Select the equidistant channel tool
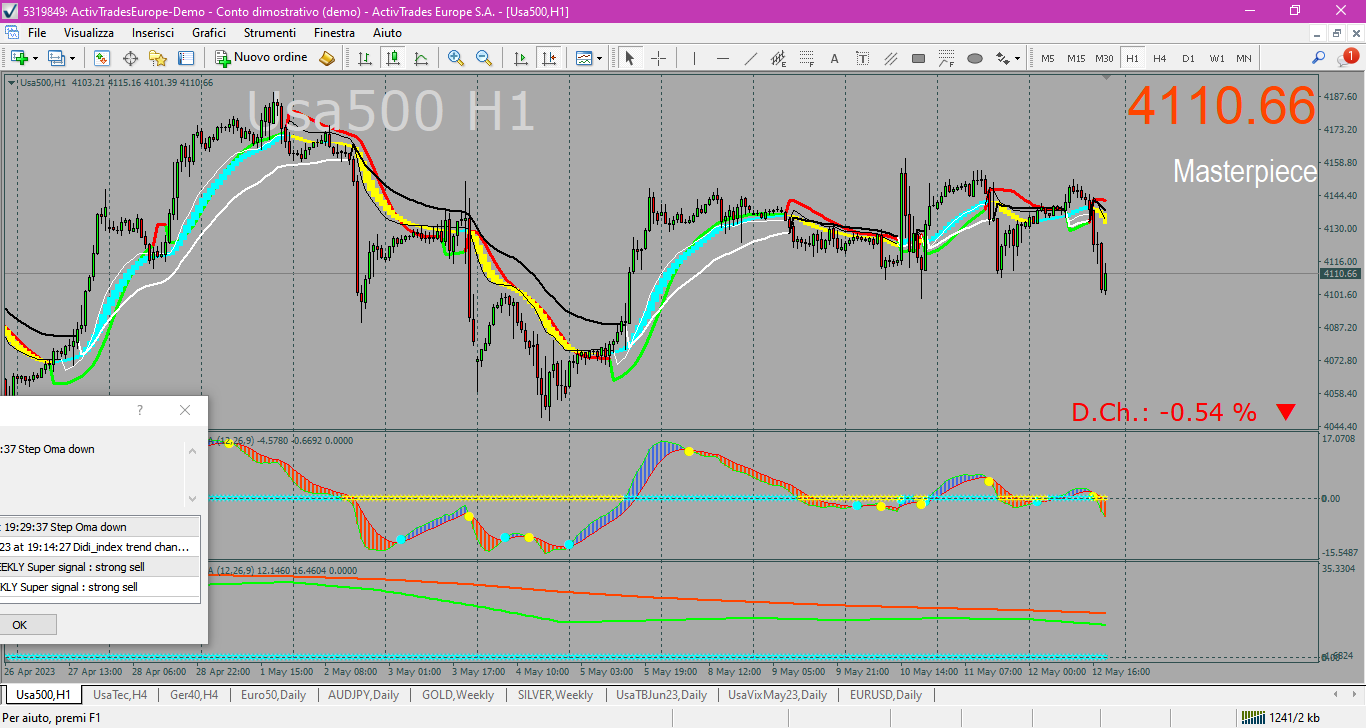The image size is (1366, 728). pos(778,58)
